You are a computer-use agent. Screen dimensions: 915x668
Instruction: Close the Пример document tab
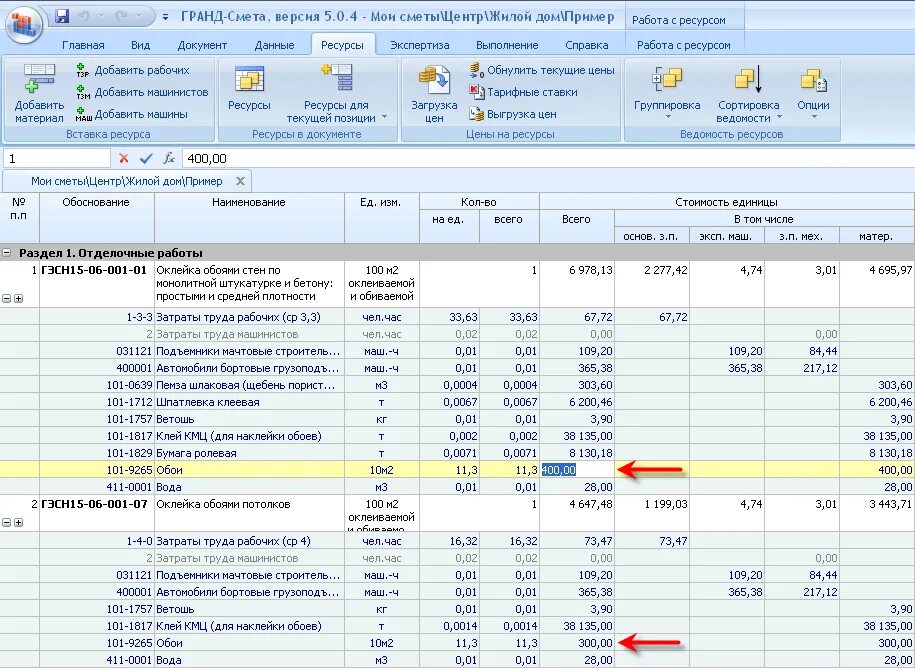[x=240, y=181]
